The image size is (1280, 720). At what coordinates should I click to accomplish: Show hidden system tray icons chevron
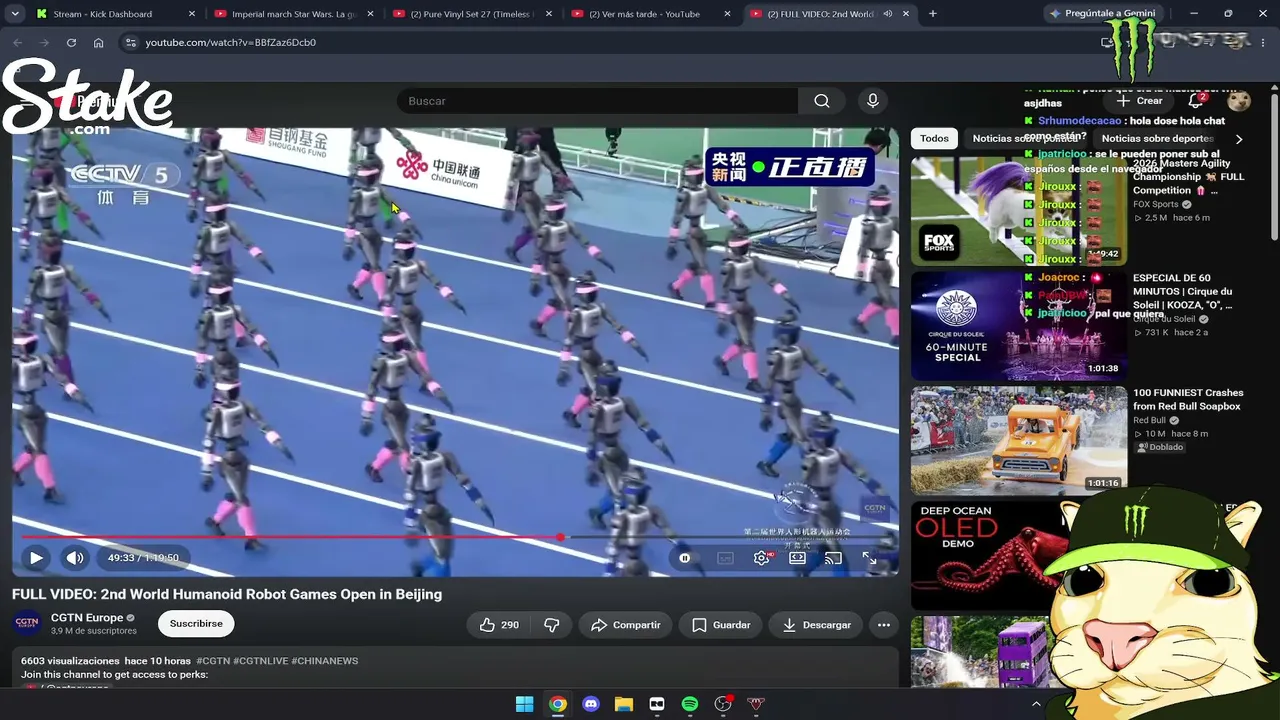1036,704
